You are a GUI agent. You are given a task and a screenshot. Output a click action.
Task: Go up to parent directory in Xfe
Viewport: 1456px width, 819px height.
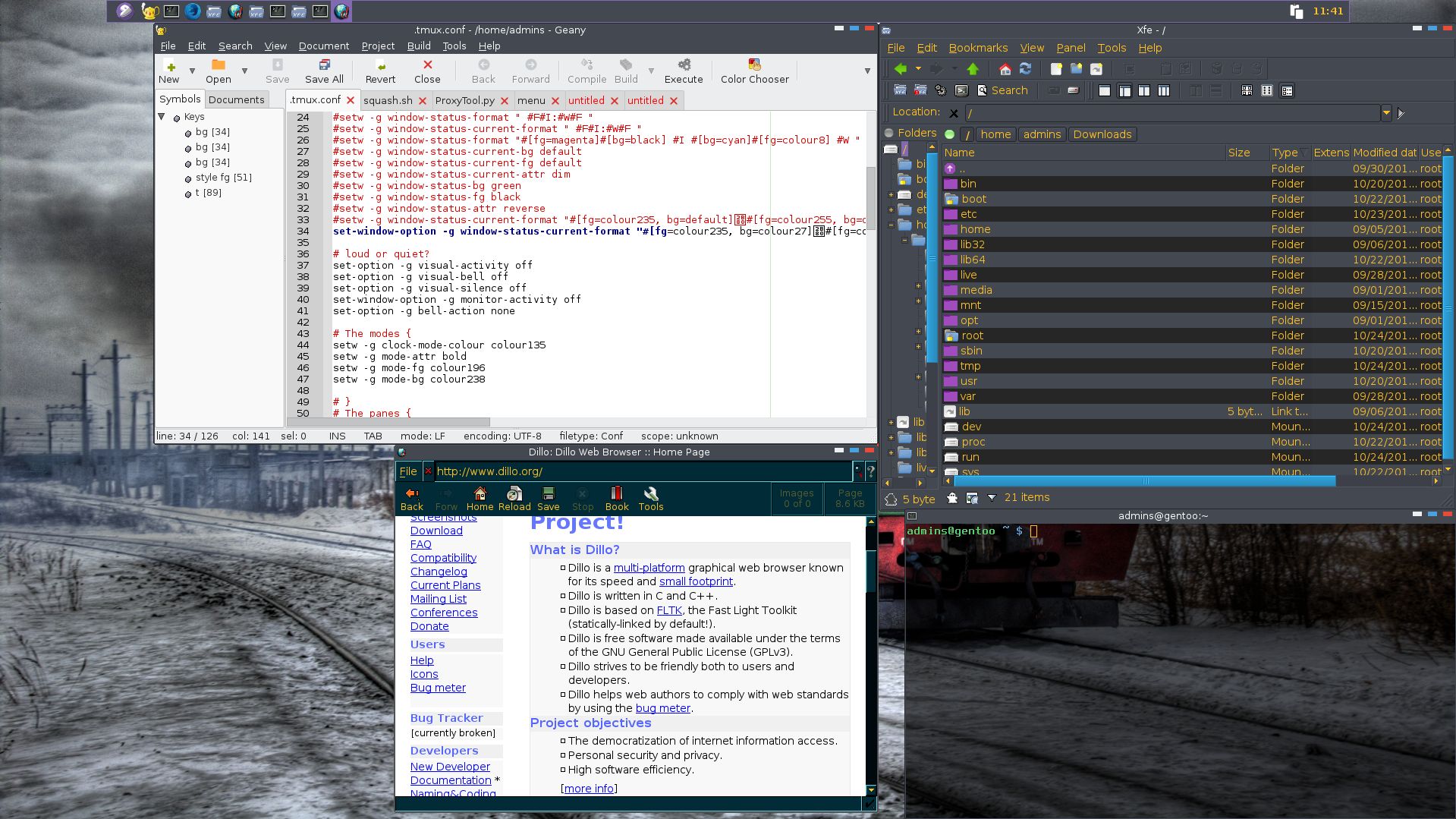(973, 69)
